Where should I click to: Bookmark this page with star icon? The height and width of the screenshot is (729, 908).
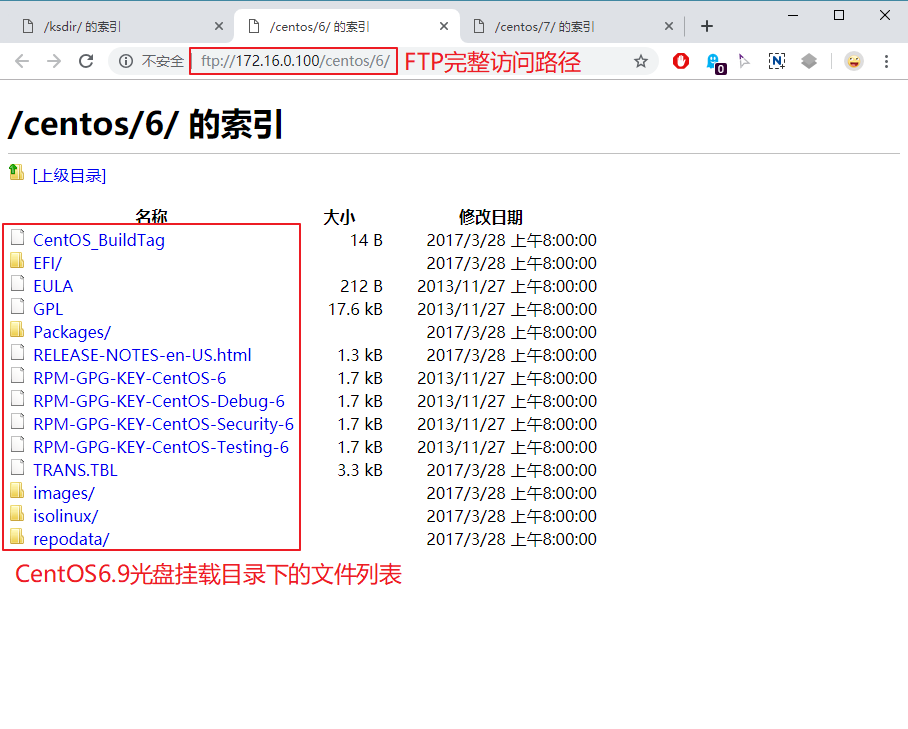pos(640,61)
